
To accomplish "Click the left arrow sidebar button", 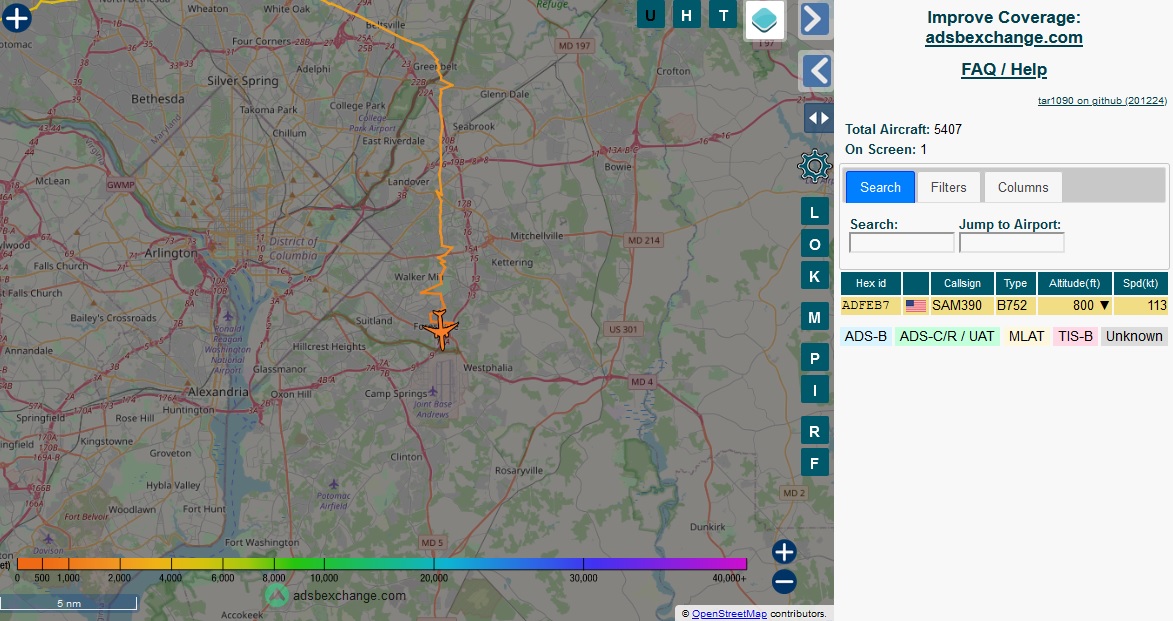I will pyautogui.click(x=817, y=71).
